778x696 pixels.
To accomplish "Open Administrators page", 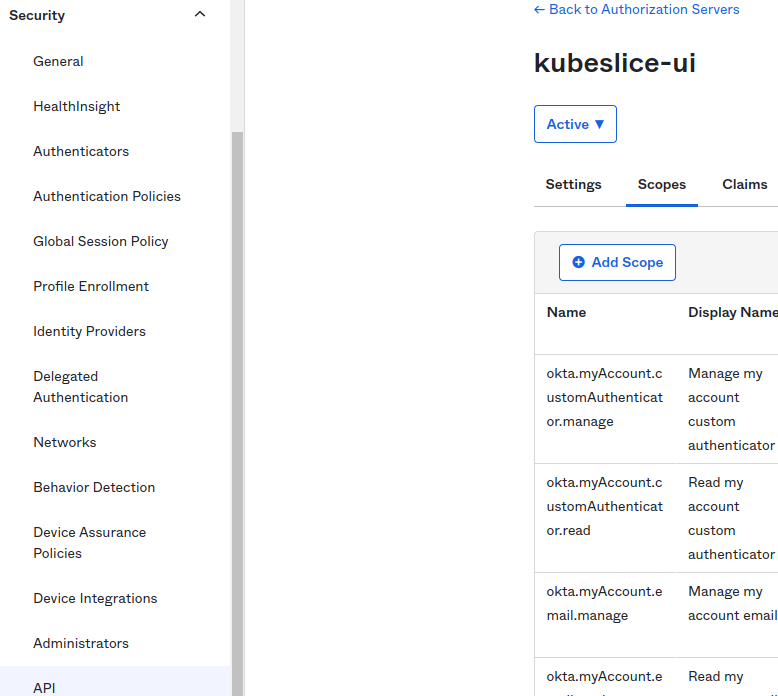I will (81, 643).
